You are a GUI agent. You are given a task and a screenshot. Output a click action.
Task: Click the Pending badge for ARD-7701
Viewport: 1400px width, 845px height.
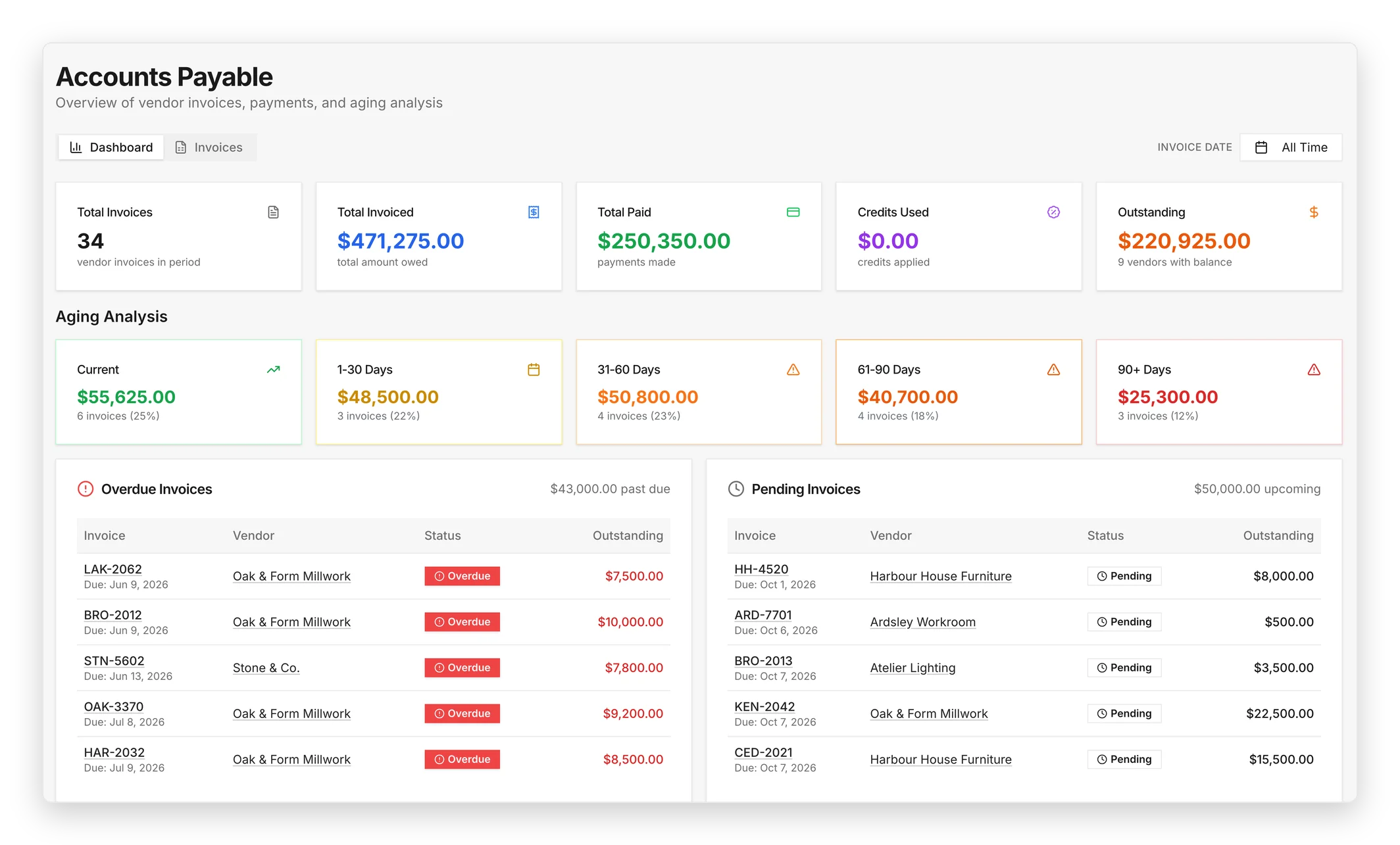tap(1124, 621)
